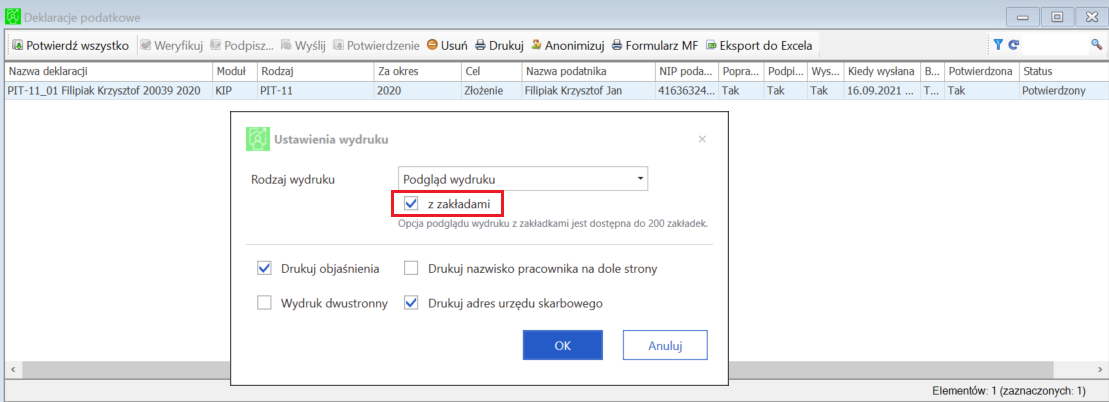This screenshot has width=1109, height=402.
Task: Sort by Nazwa deklaracji column header
Action: coord(108,71)
